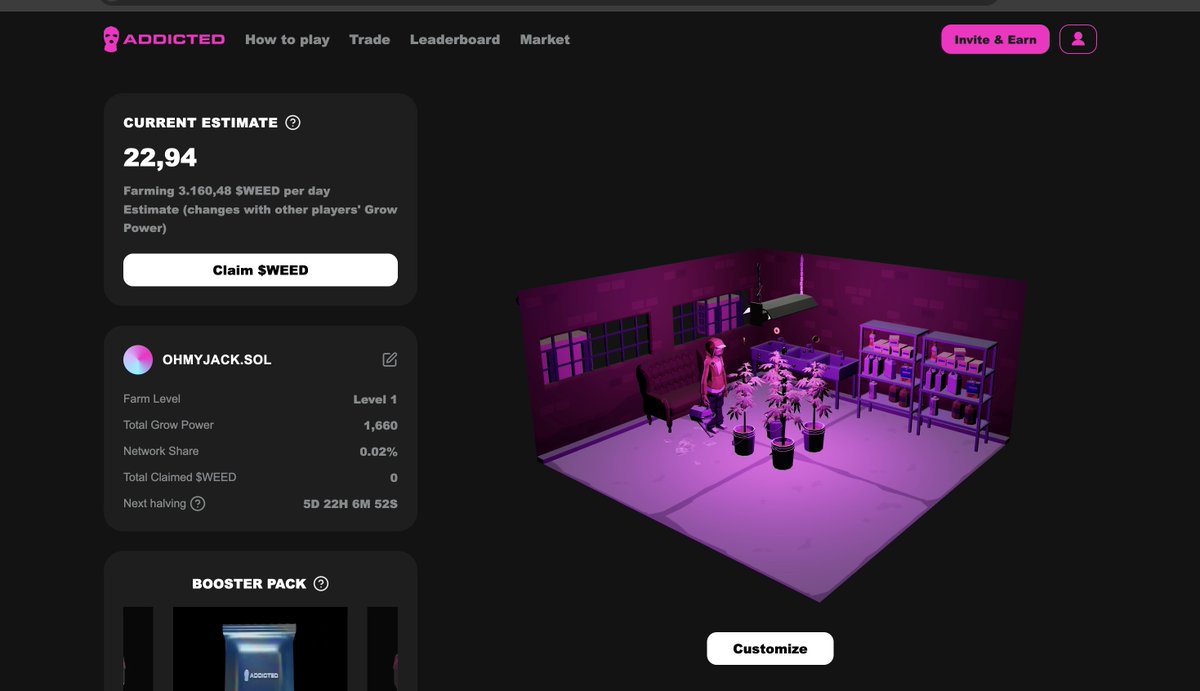Edit the OHMYJACK.SOL name via pencil icon
The width and height of the screenshot is (1200, 691).
pos(390,359)
